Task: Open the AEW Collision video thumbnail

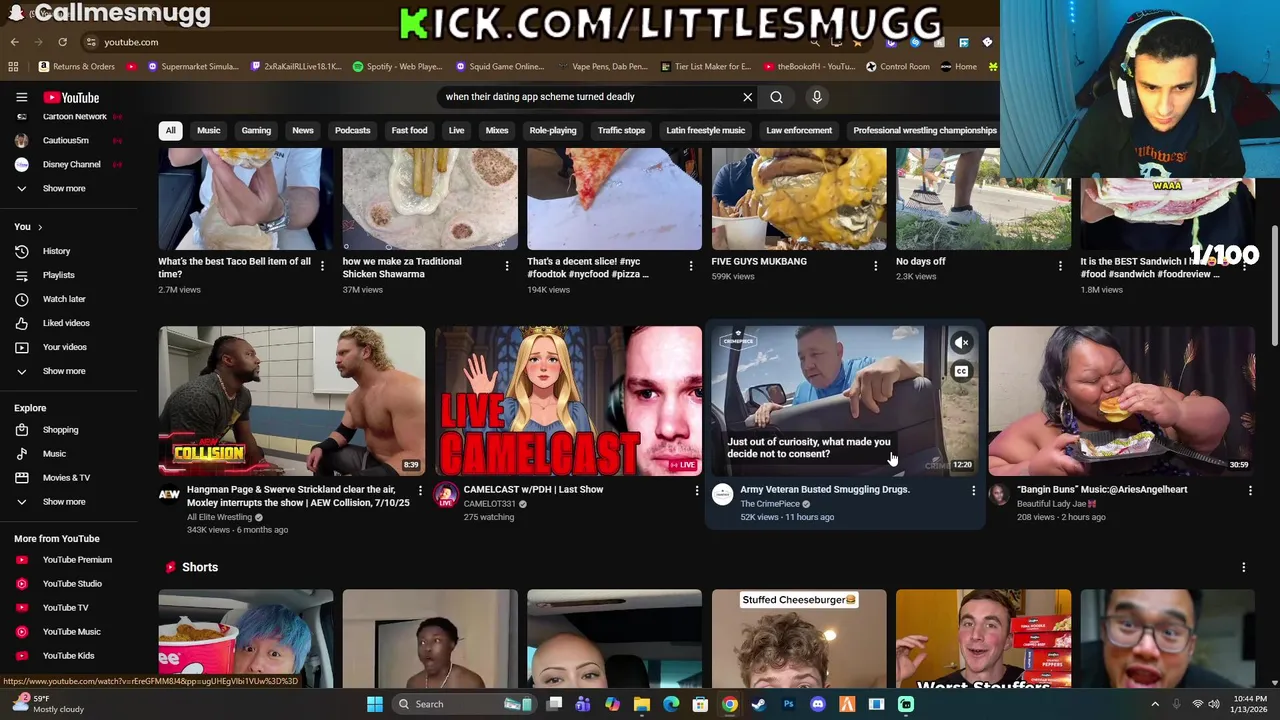Action: (292, 401)
